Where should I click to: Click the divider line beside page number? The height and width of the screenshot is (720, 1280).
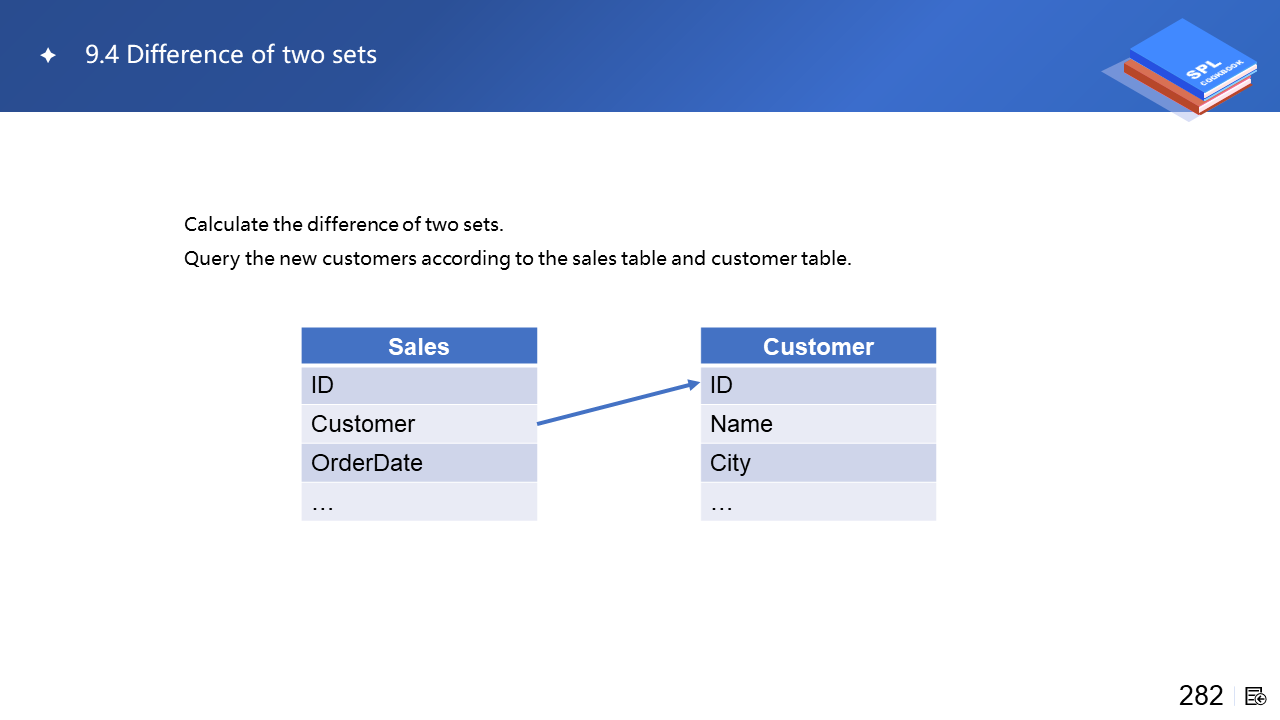coord(1235,696)
